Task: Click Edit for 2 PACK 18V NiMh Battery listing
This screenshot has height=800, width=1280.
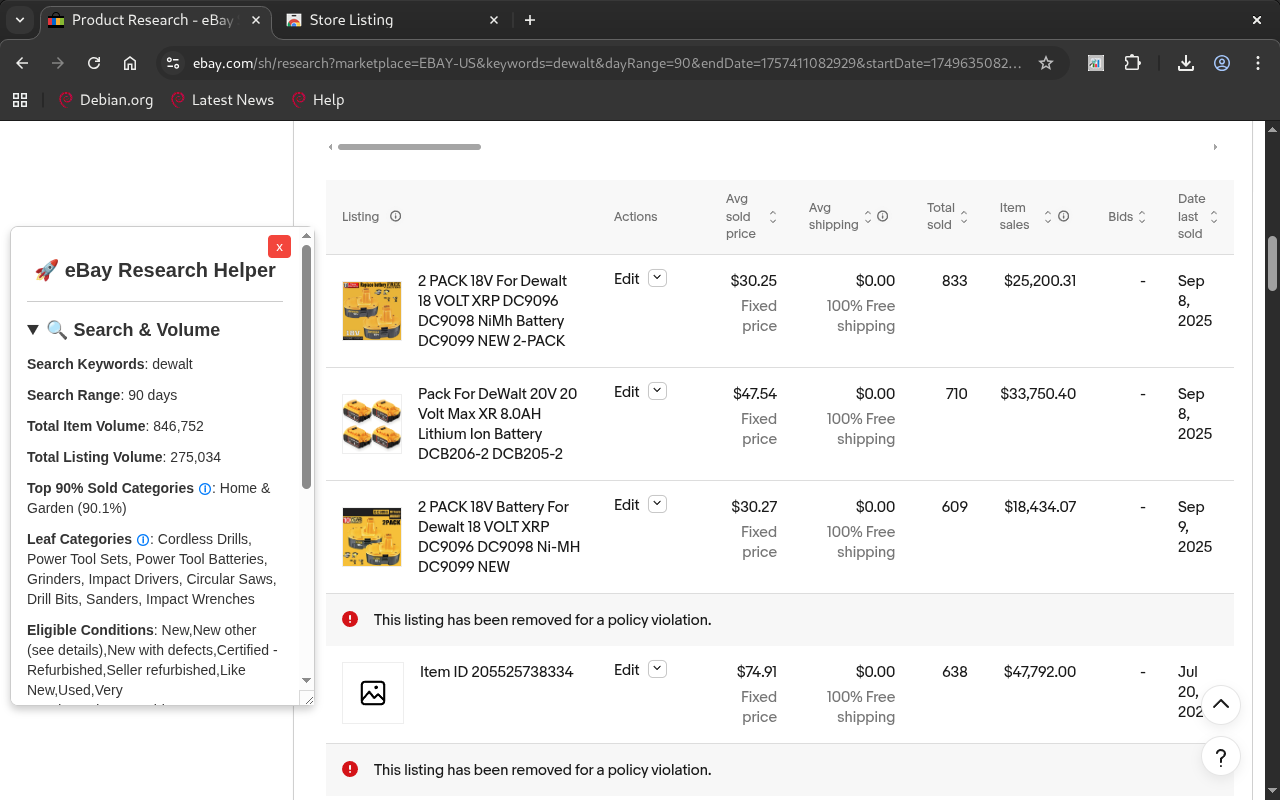Action: (x=626, y=279)
